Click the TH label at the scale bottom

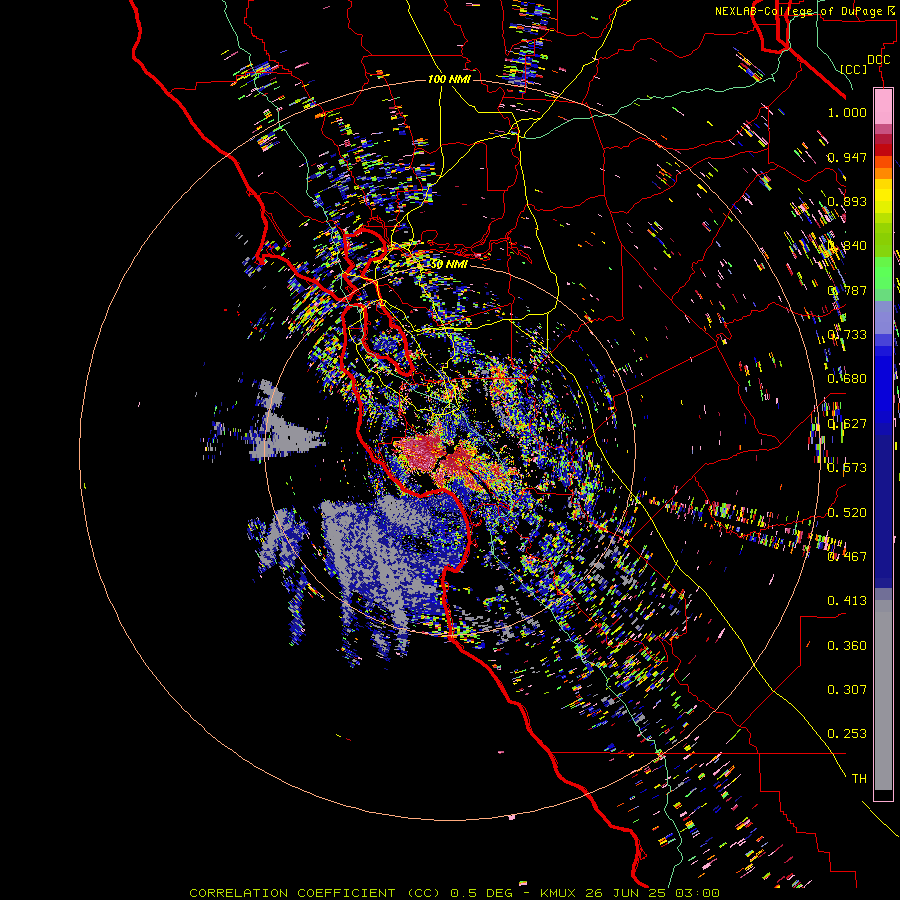(859, 779)
